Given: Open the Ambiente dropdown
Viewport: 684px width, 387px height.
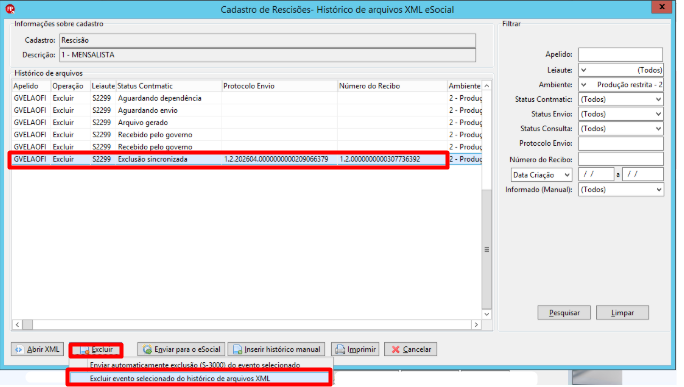Looking at the screenshot, I should pyautogui.click(x=620, y=85).
